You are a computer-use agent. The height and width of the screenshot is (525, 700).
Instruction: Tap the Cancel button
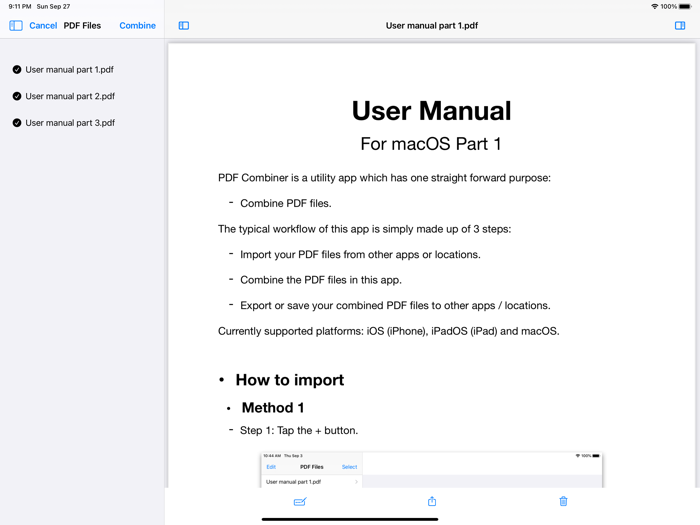click(x=43, y=25)
